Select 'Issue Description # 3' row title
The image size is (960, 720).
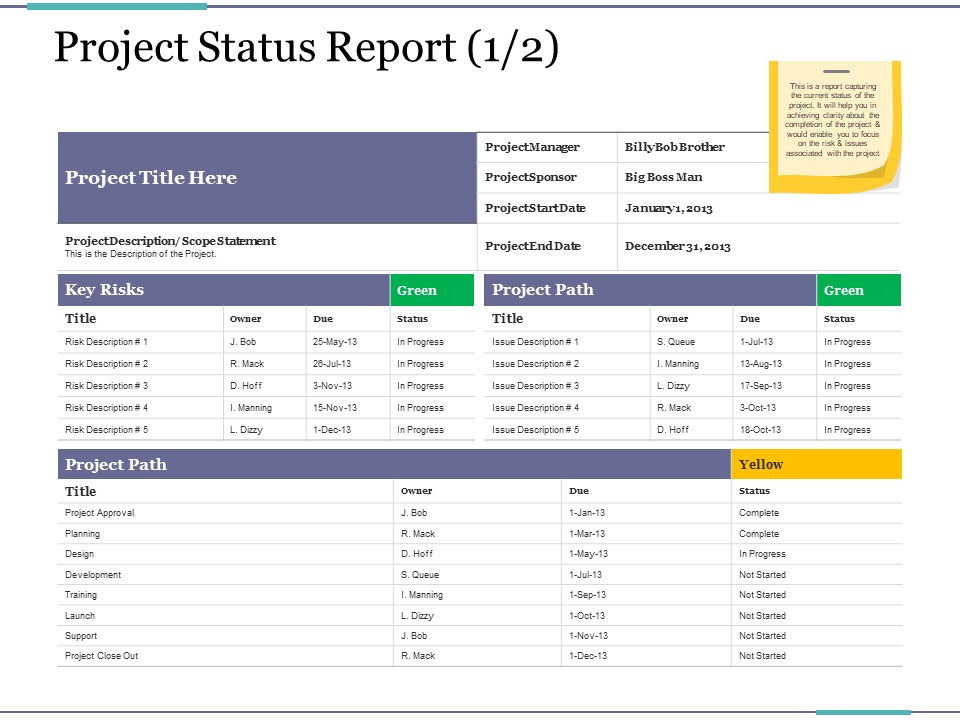tap(535, 386)
